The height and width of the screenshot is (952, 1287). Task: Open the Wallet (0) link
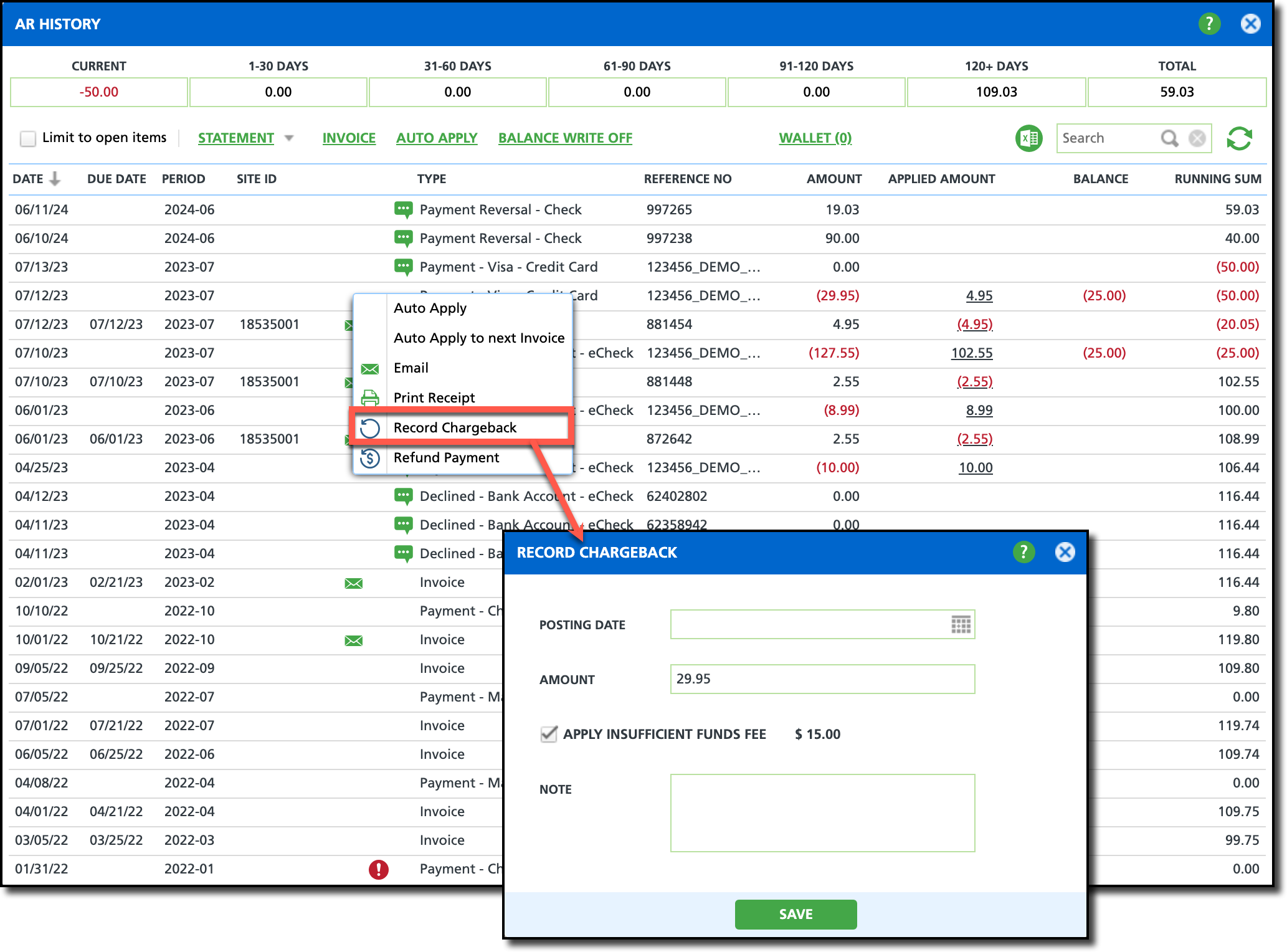pos(815,138)
